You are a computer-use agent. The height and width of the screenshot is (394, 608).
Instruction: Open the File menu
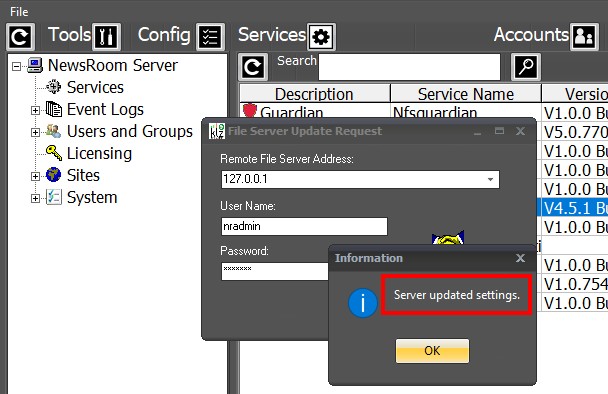[19, 12]
